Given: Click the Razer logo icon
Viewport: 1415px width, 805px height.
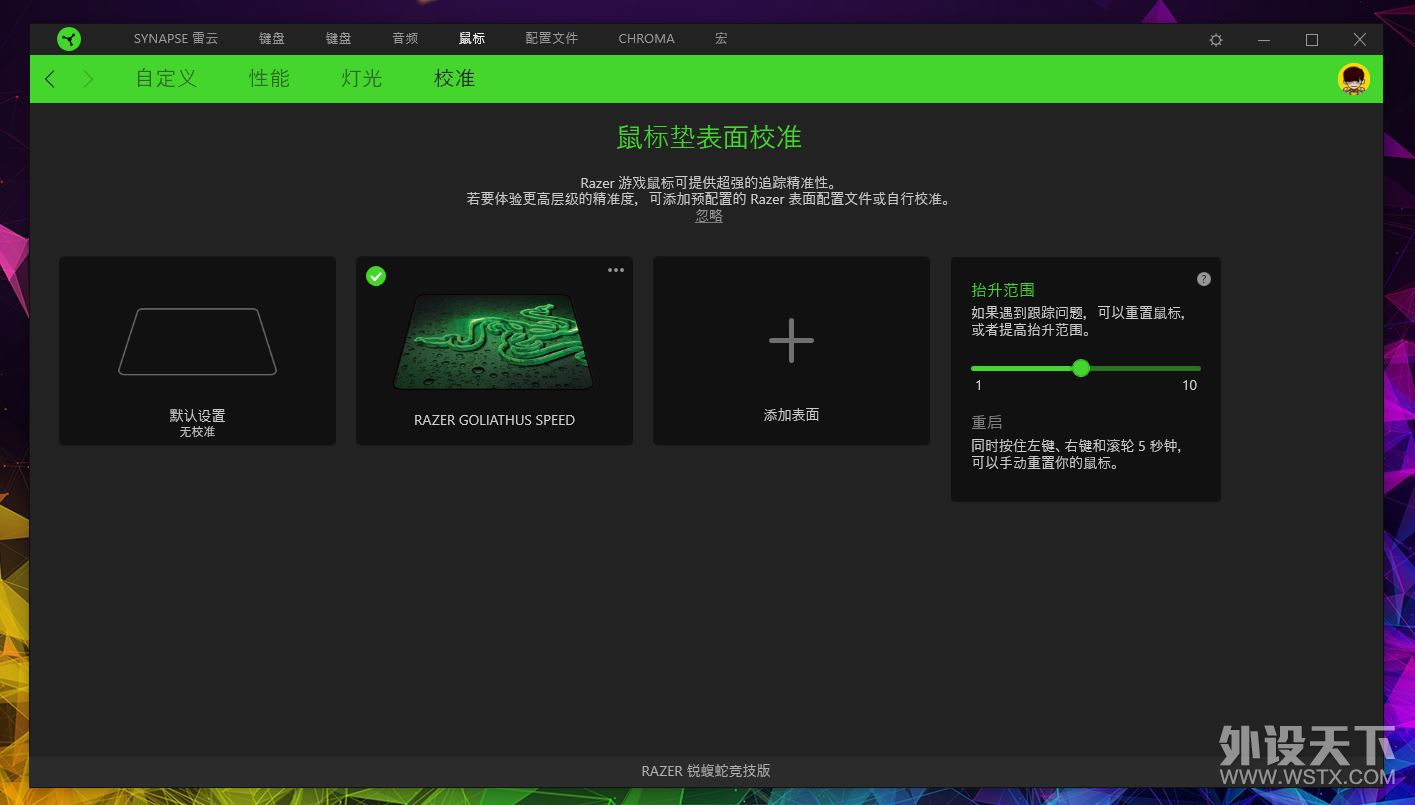Looking at the screenshot, I should click(x=69, y=39).
